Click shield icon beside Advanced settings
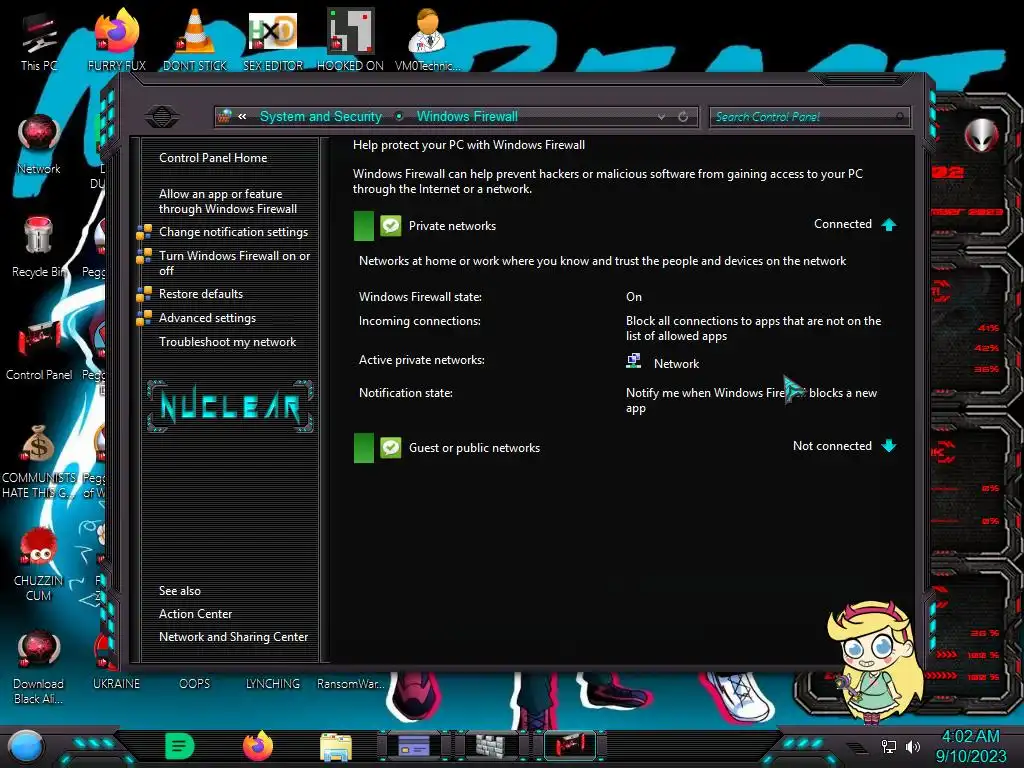Screen dimensions: 1024x768 click(x=144, y=318)
